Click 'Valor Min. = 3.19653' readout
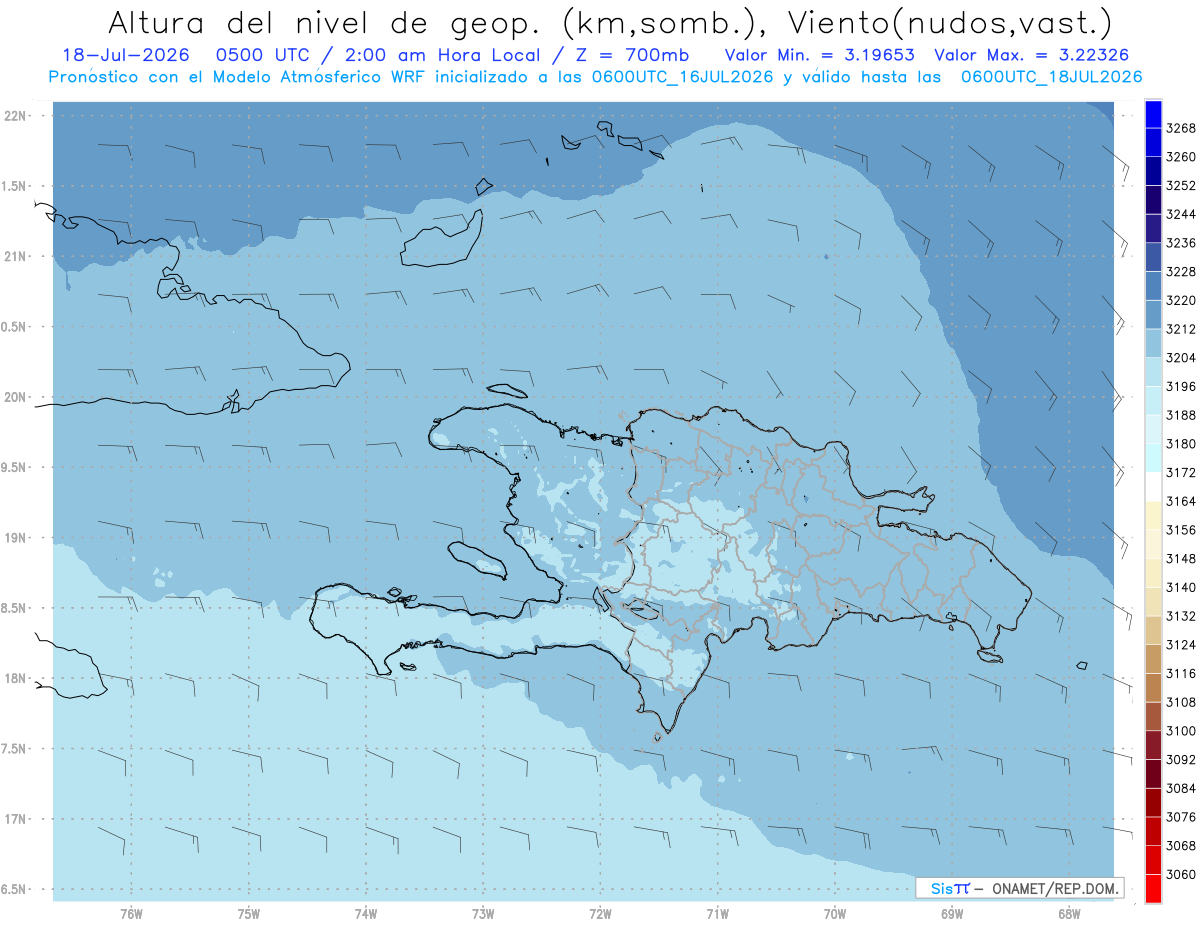Image resolution: width=1200 pixels, height=927 pixels. pyautogui.click(x=820, y=55)
